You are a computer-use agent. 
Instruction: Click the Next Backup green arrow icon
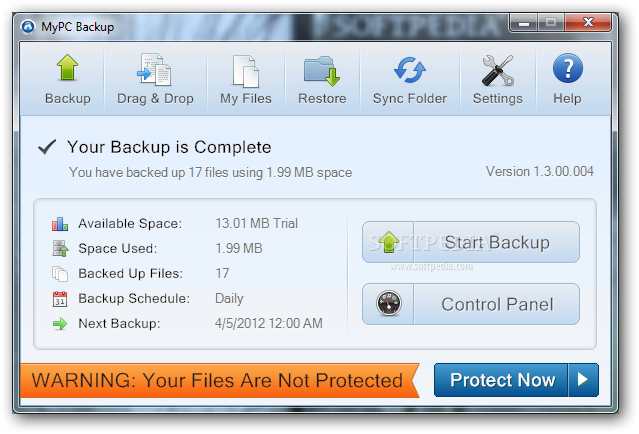pos(59,323)
